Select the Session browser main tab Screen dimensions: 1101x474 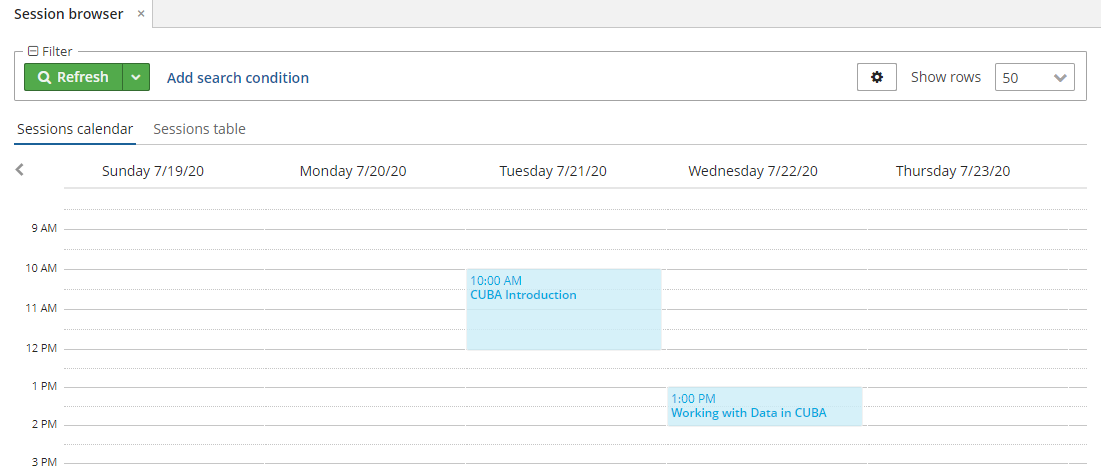pos(69,14)
